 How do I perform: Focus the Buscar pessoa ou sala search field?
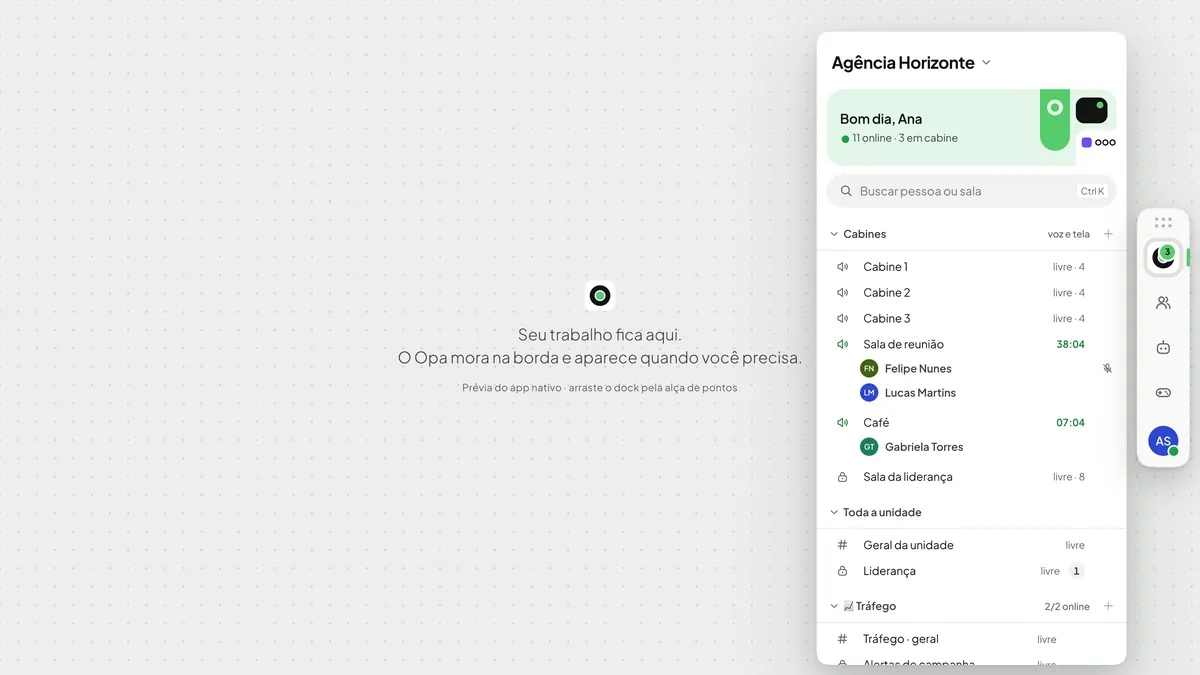point(971,191)
